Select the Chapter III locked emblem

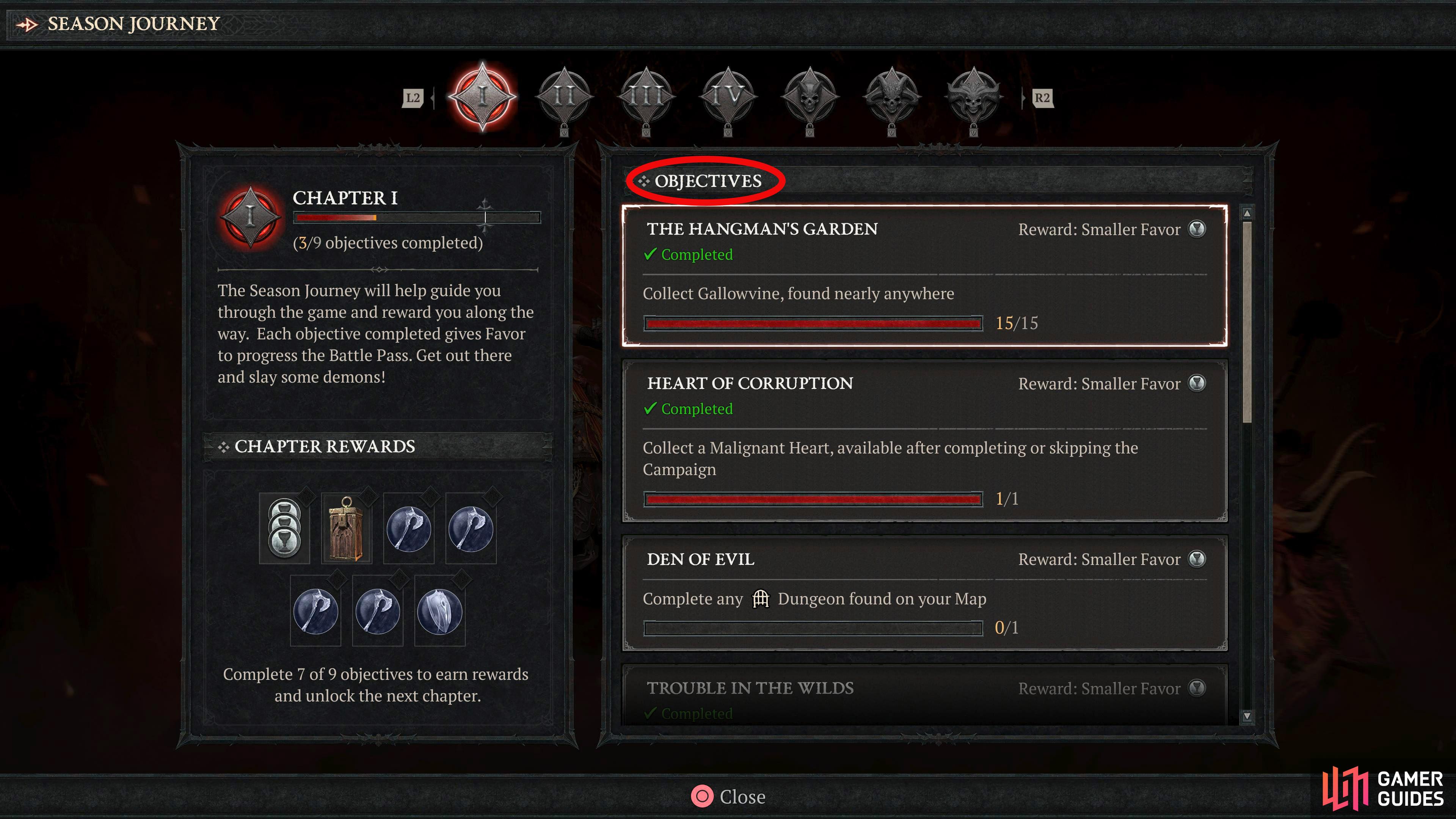[646, 97]
